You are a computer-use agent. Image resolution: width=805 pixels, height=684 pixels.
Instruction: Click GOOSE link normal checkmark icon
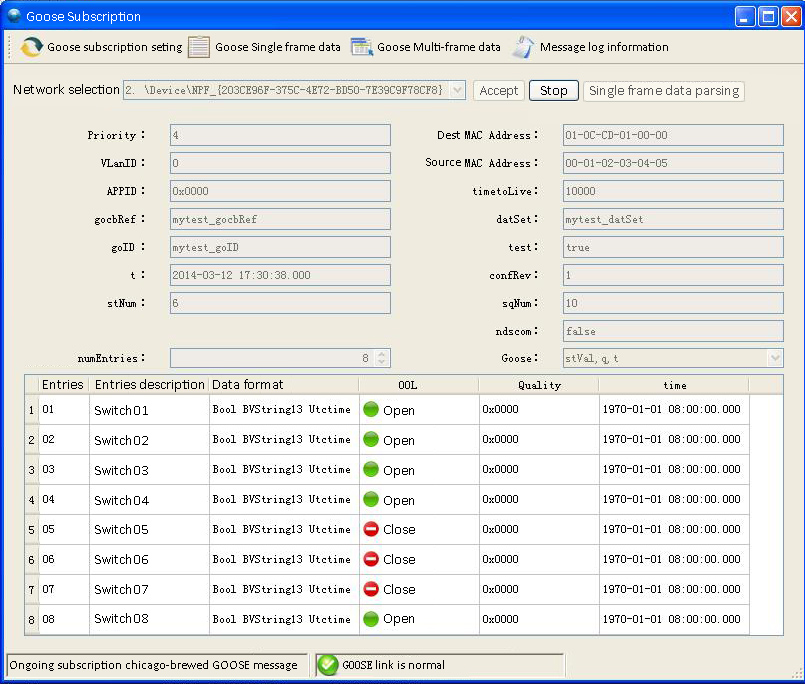tap(327, 665)
